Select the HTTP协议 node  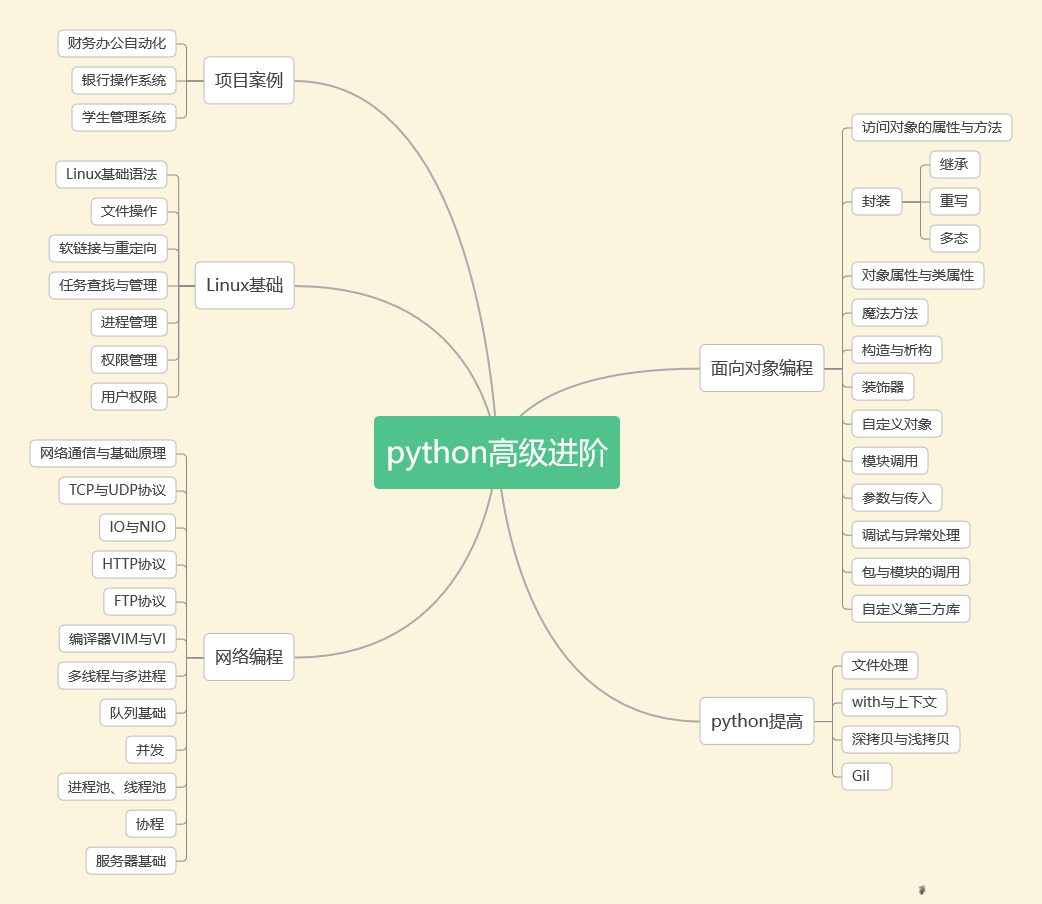click(x=134, y=564)
